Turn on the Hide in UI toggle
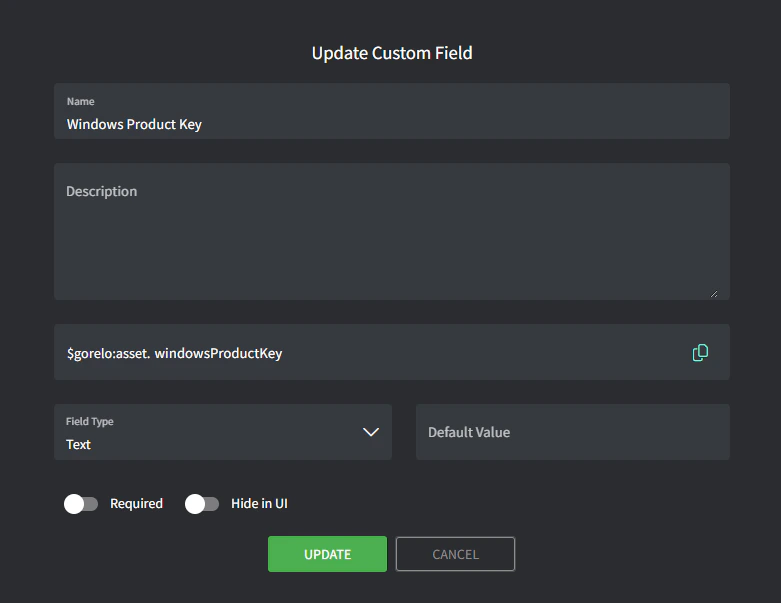 [202, 504]
